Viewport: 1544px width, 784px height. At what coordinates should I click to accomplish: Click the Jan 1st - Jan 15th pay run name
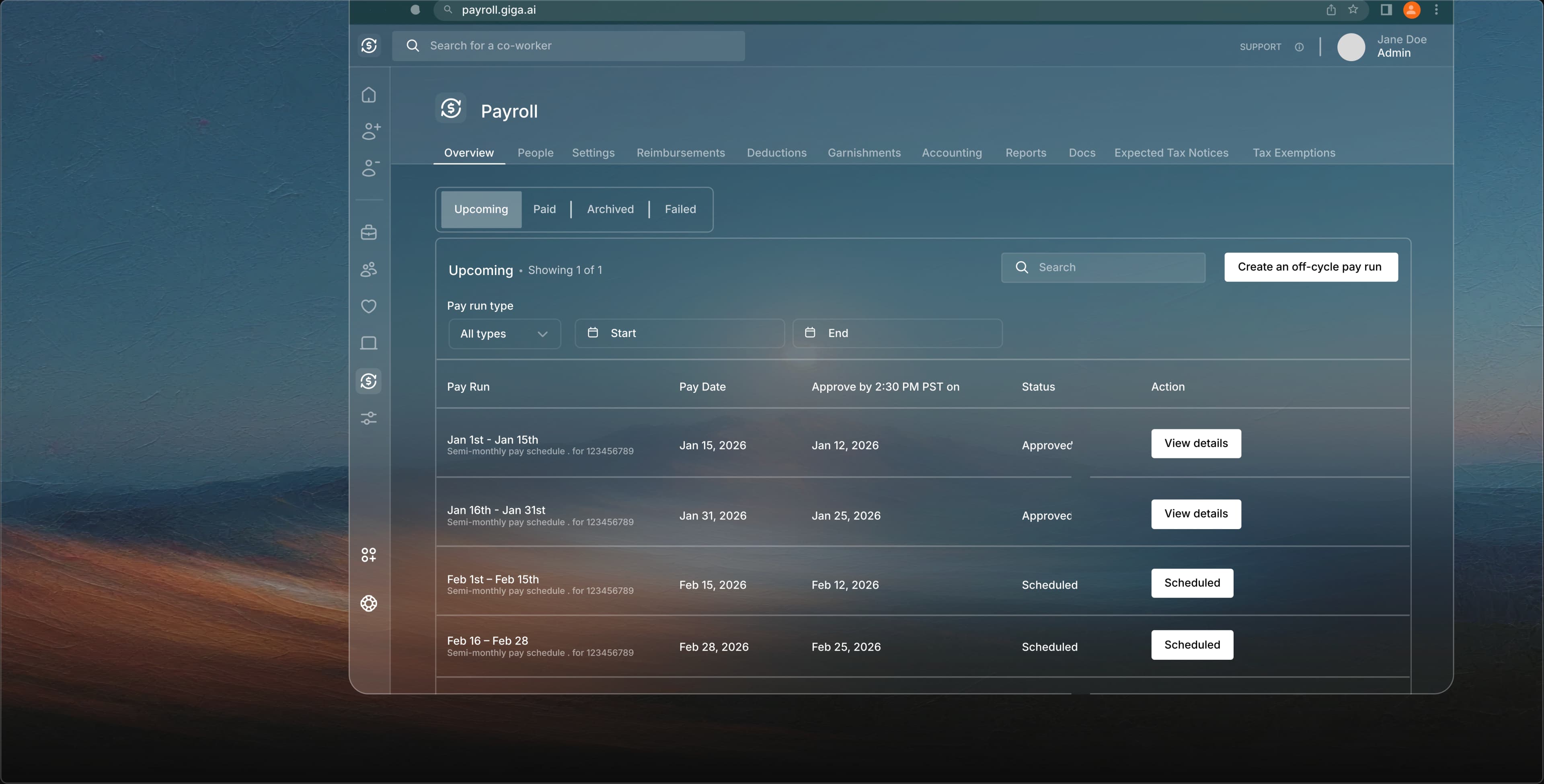[492, 439]
